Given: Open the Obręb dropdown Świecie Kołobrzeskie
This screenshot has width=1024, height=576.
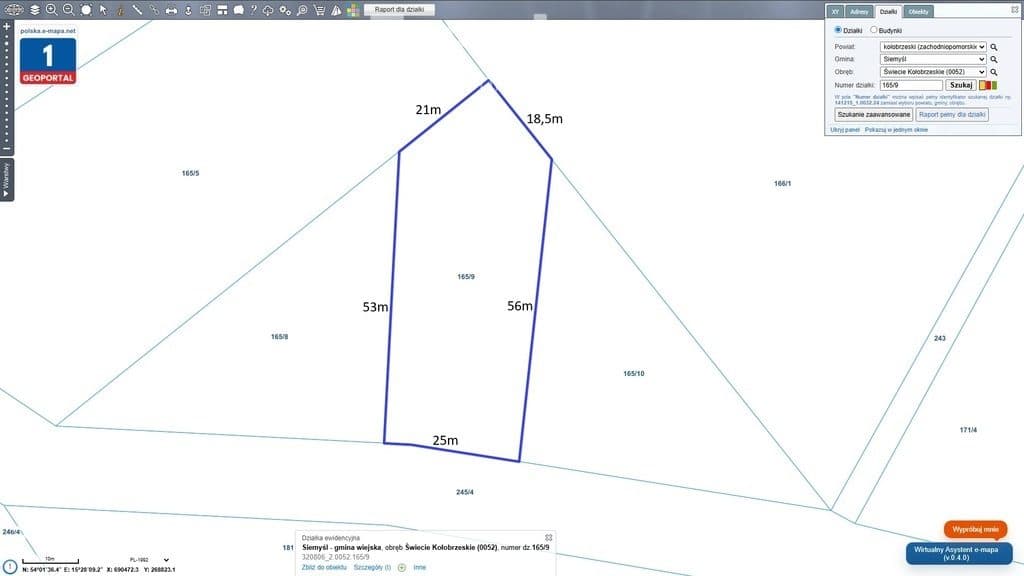Looking at the screenshot, I should pos(933,72).
